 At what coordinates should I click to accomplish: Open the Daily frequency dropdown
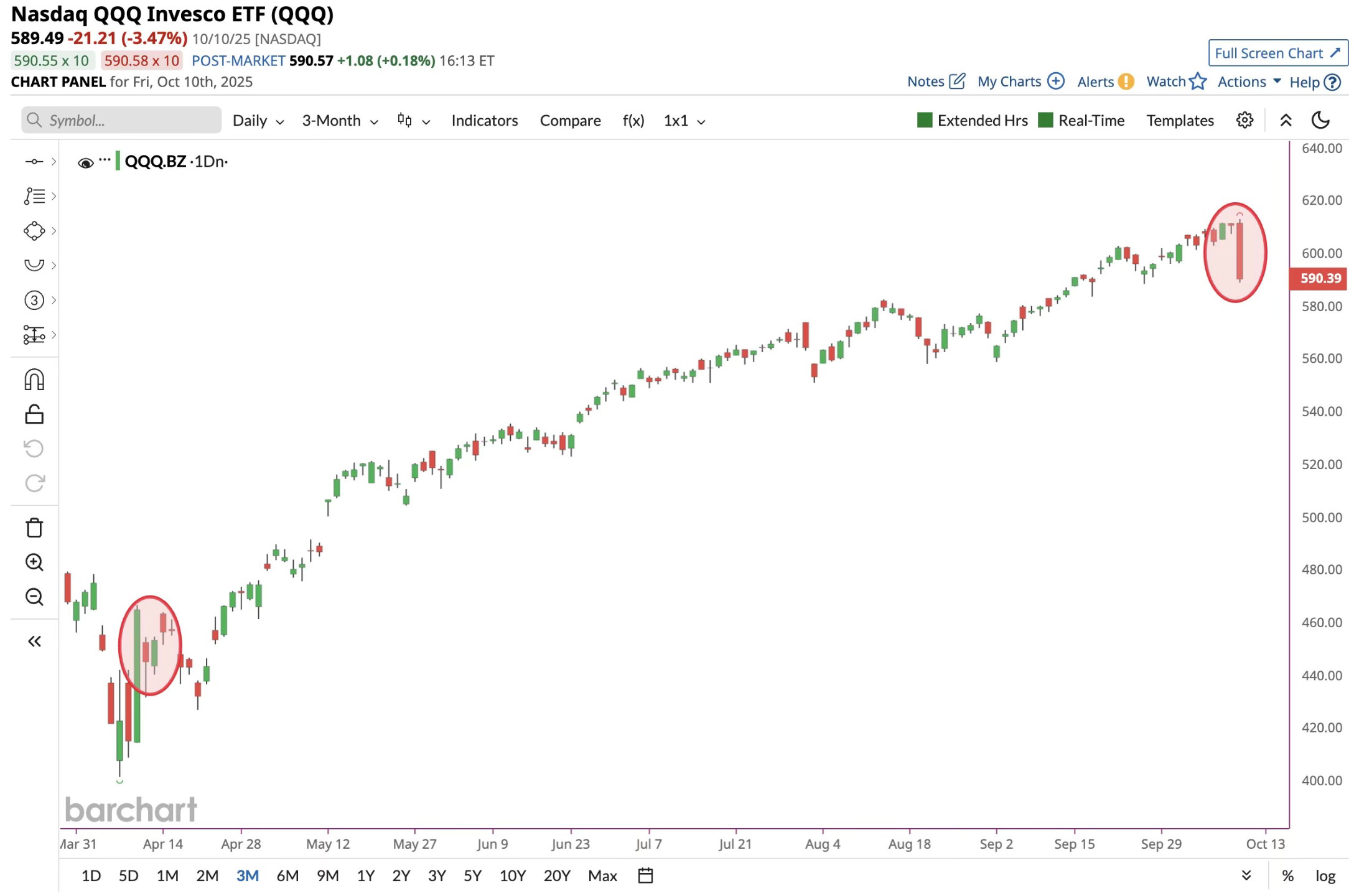tap(258, 121)
